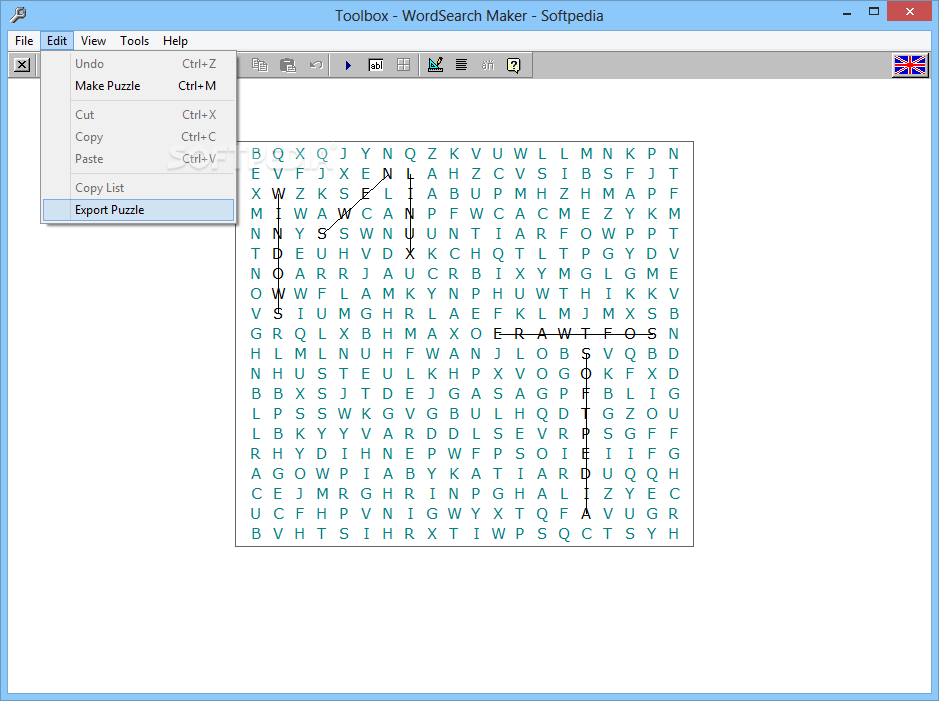Click Copy in the Edit menu
The height and width of the screenshot is (701, 939).
coord(139,136)
